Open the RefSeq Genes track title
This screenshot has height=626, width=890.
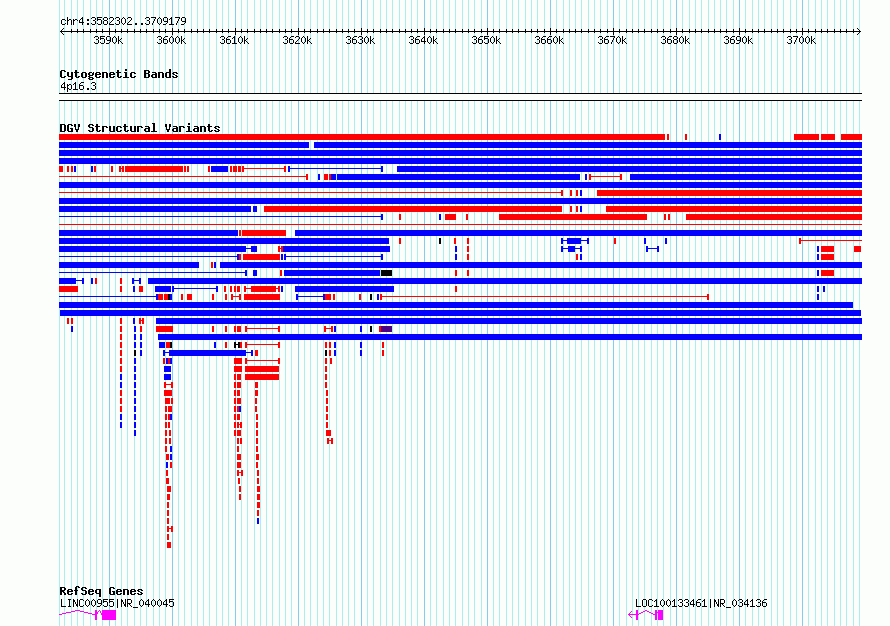101,591
